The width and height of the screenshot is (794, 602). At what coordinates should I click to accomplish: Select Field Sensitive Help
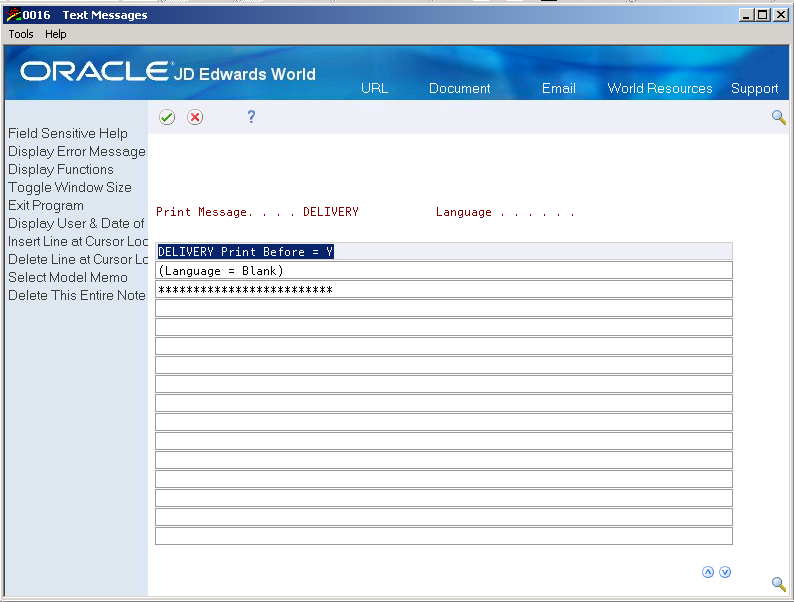point(68,133)
